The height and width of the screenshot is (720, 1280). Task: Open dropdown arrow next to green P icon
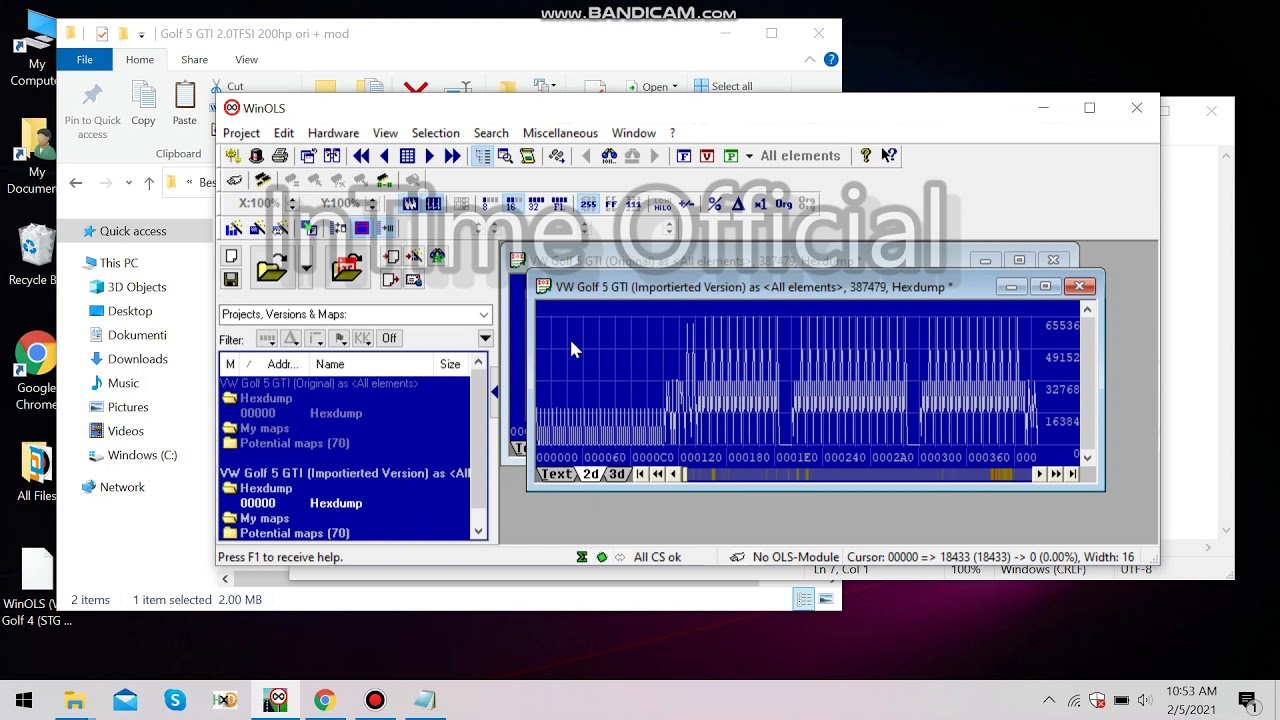(749, 156)
